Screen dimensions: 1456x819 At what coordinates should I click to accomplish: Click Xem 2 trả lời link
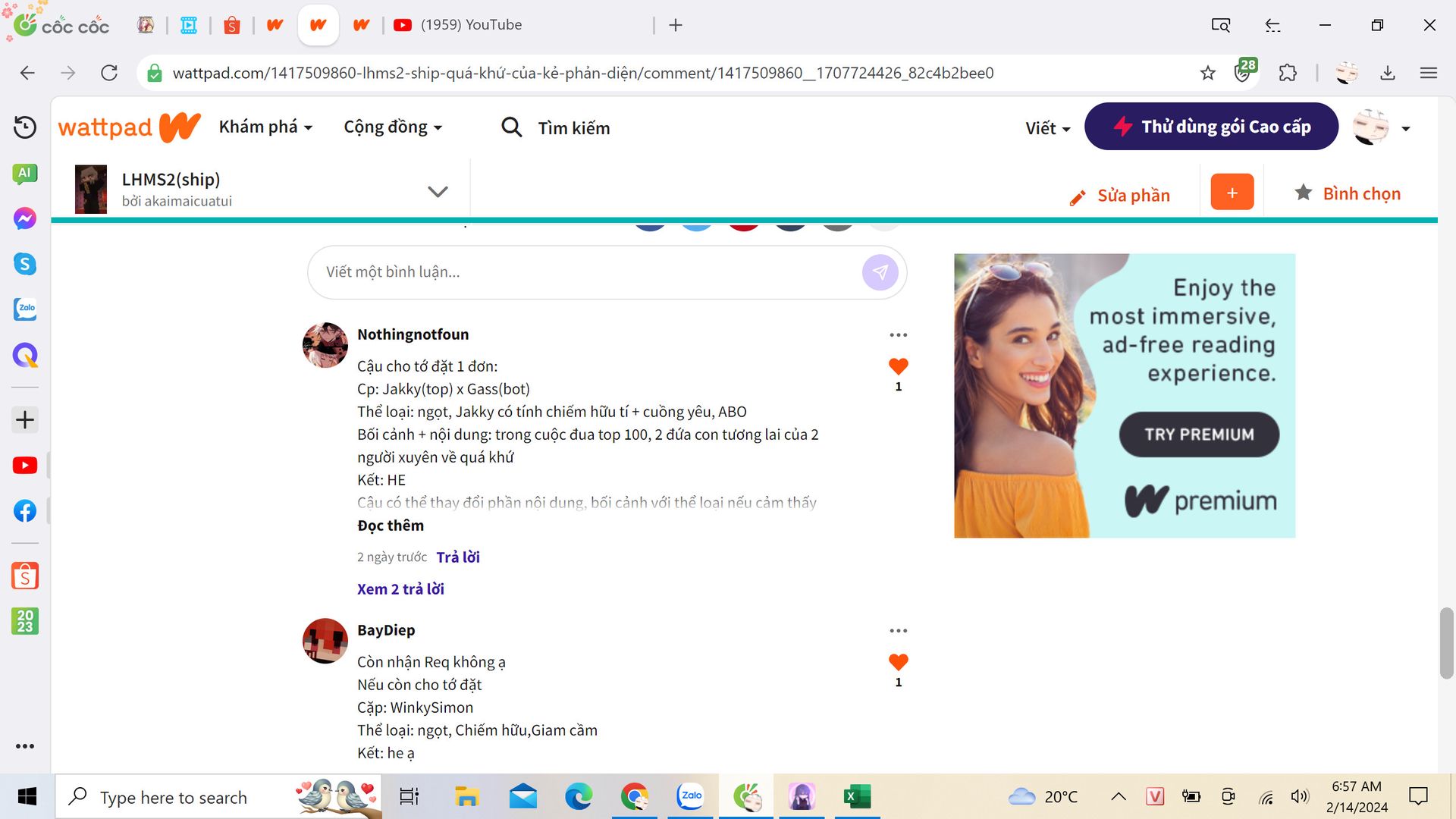400,589
